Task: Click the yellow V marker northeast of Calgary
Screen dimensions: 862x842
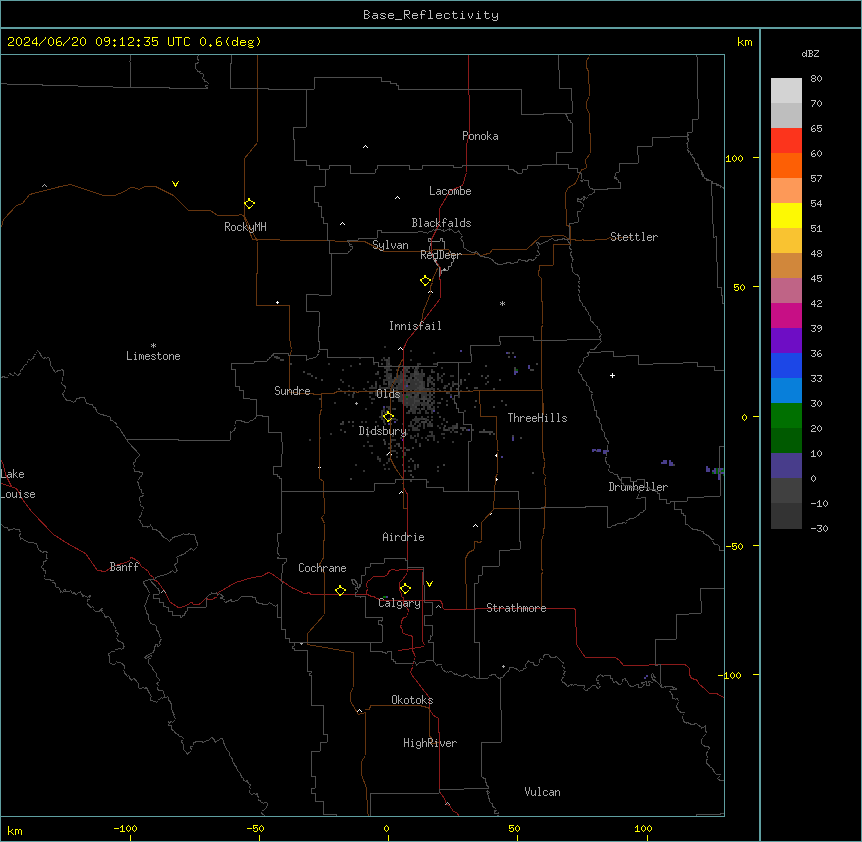Action: pyautogui.click(x=429, y=584)
